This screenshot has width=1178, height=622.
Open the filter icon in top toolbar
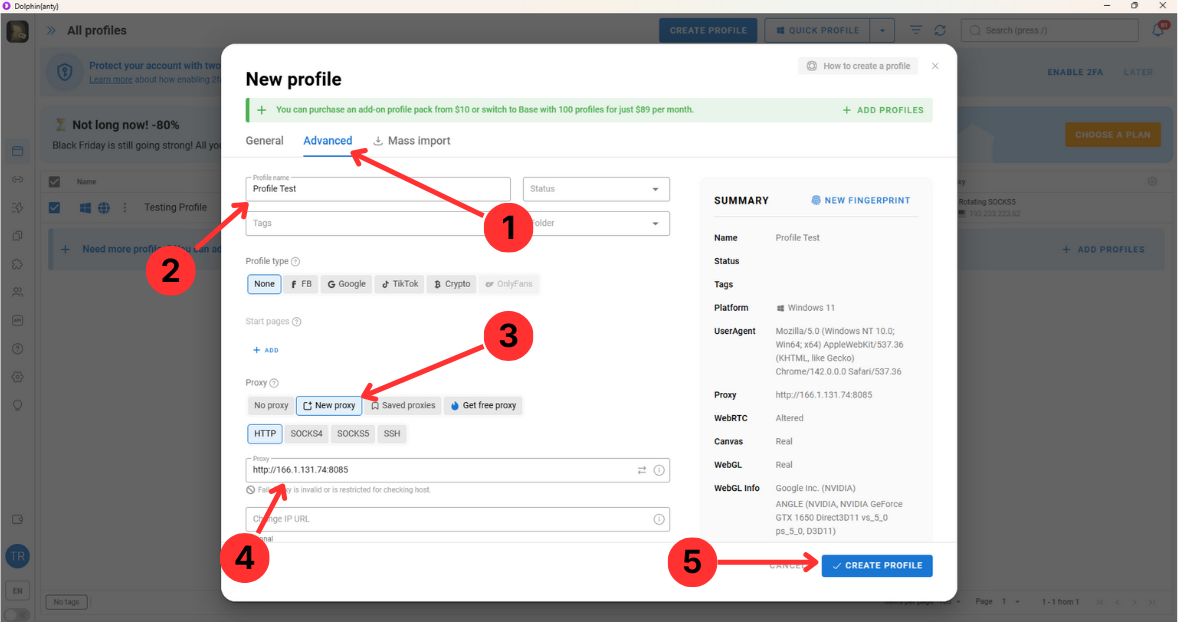tap(916, 30)
